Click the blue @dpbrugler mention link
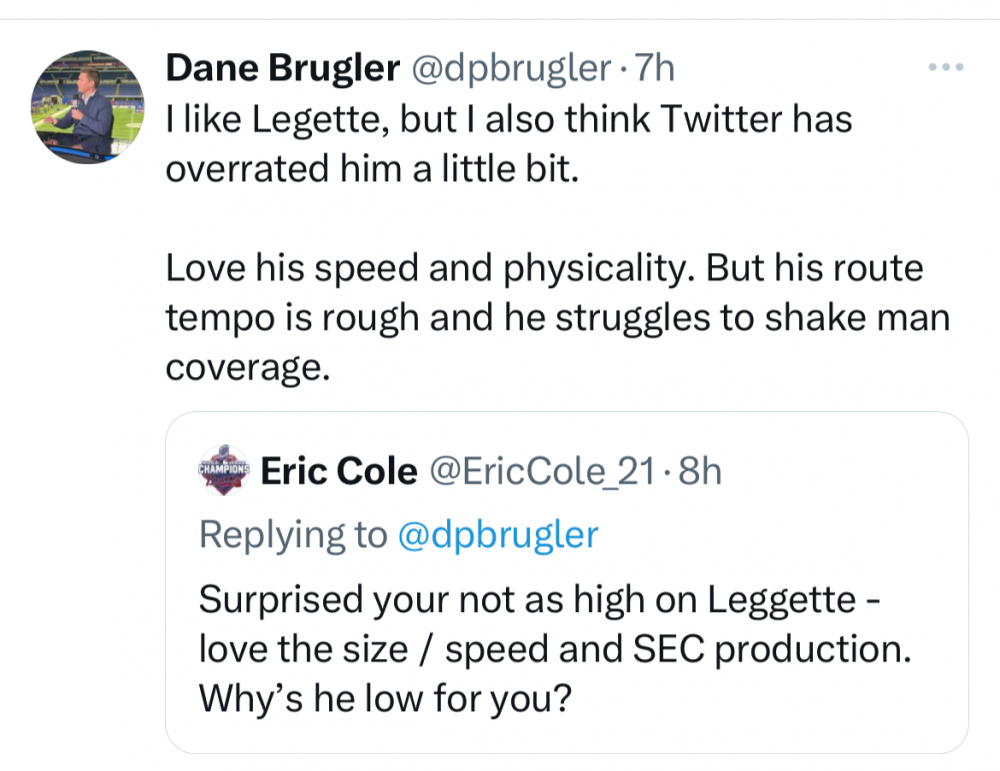Viewport: 1000px width, 771px height. click(x=498, y=535)
